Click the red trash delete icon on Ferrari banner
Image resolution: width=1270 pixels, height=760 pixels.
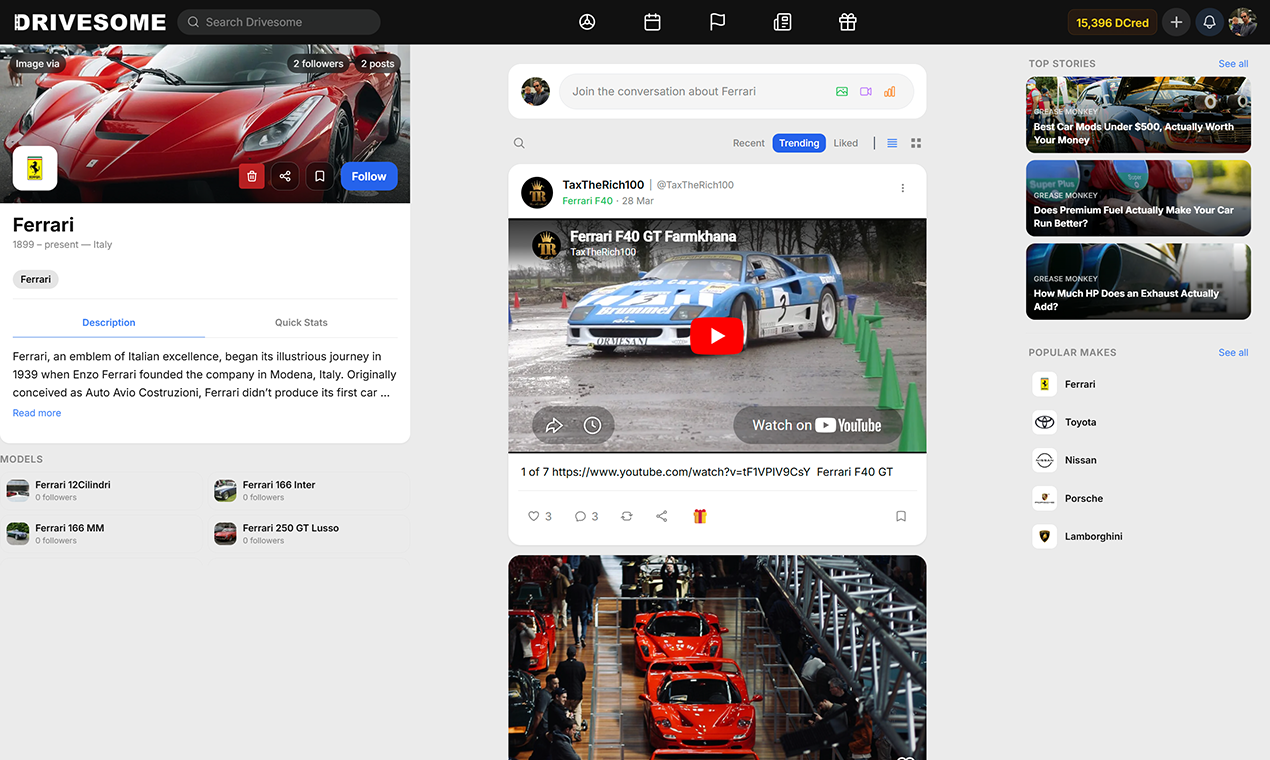[x=252, y=176]
